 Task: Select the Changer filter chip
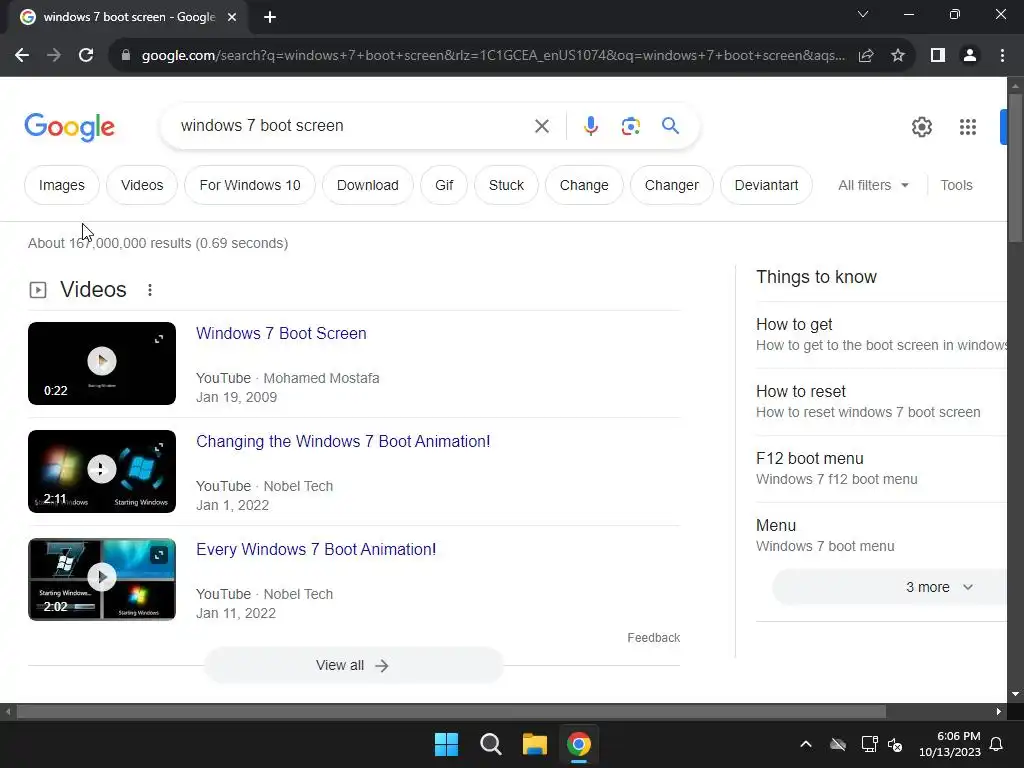click(671, 185)
